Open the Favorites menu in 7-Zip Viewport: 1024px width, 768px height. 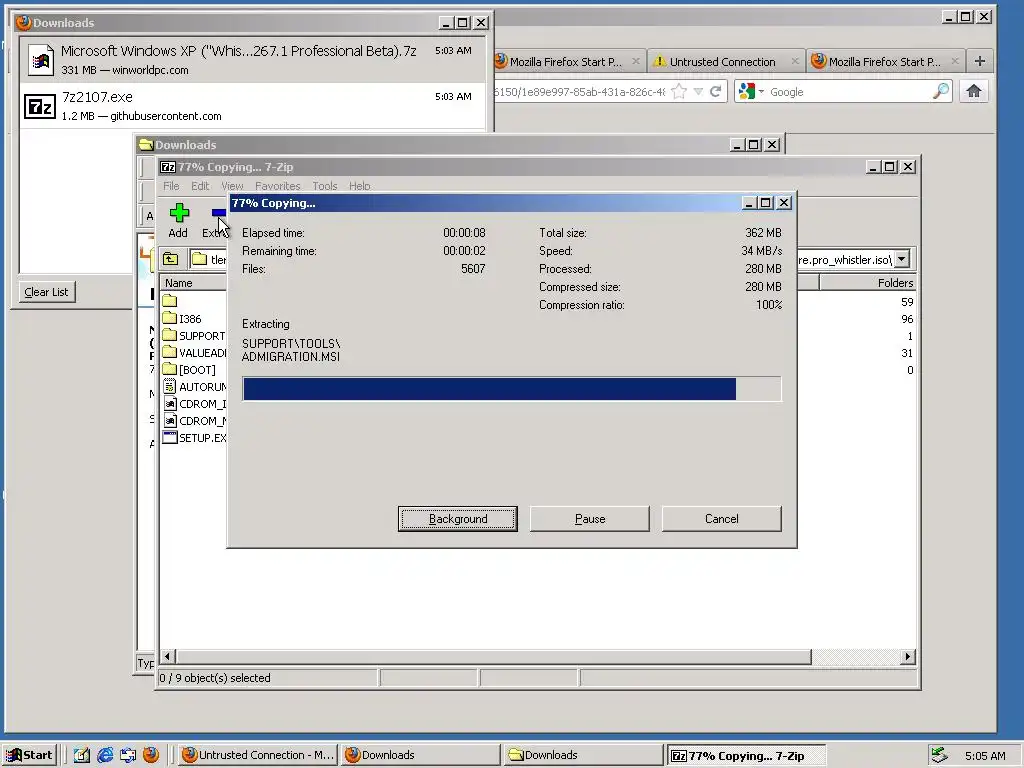point(278,186)
